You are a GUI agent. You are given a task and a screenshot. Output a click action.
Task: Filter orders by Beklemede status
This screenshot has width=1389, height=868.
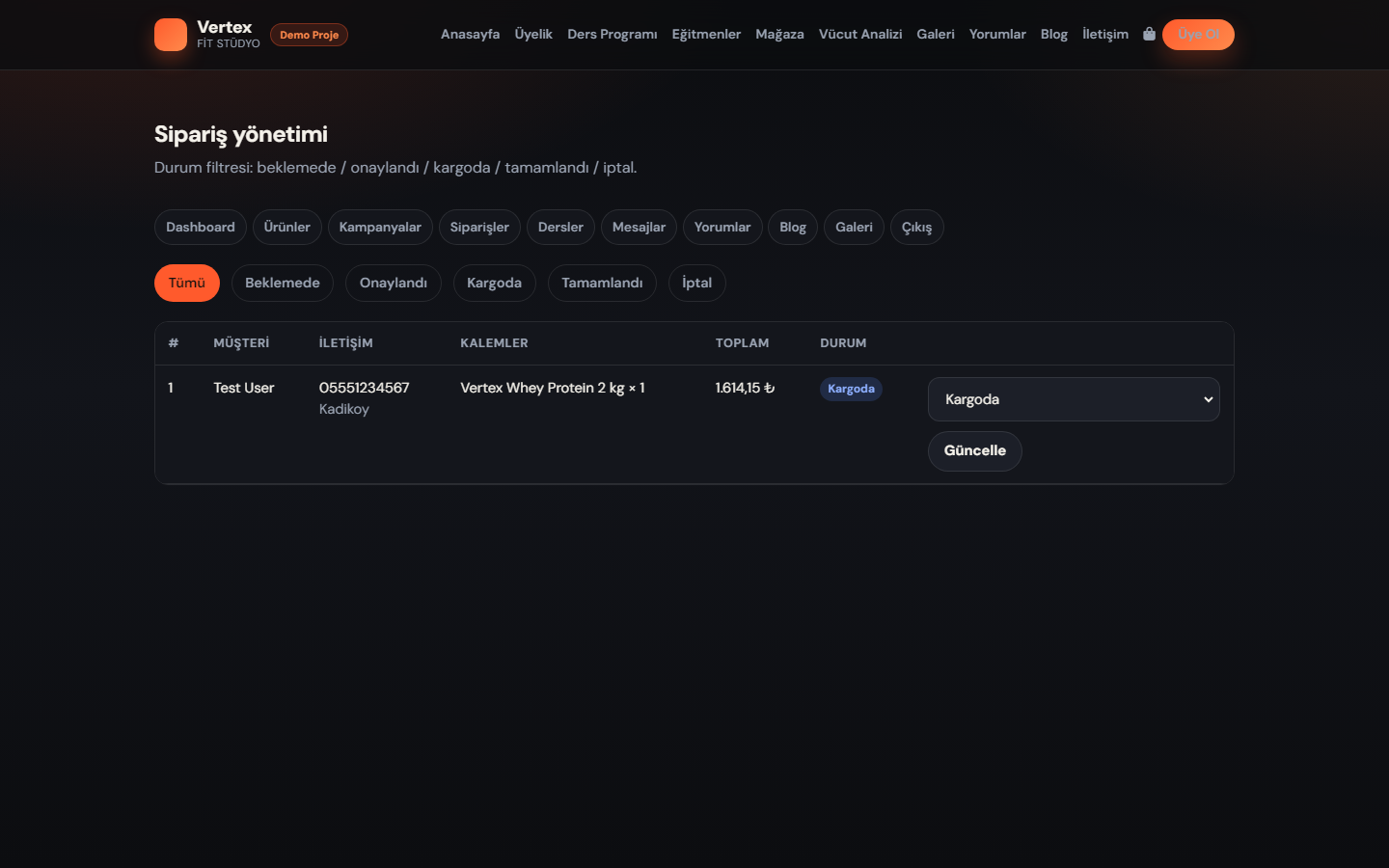[283, 283]
